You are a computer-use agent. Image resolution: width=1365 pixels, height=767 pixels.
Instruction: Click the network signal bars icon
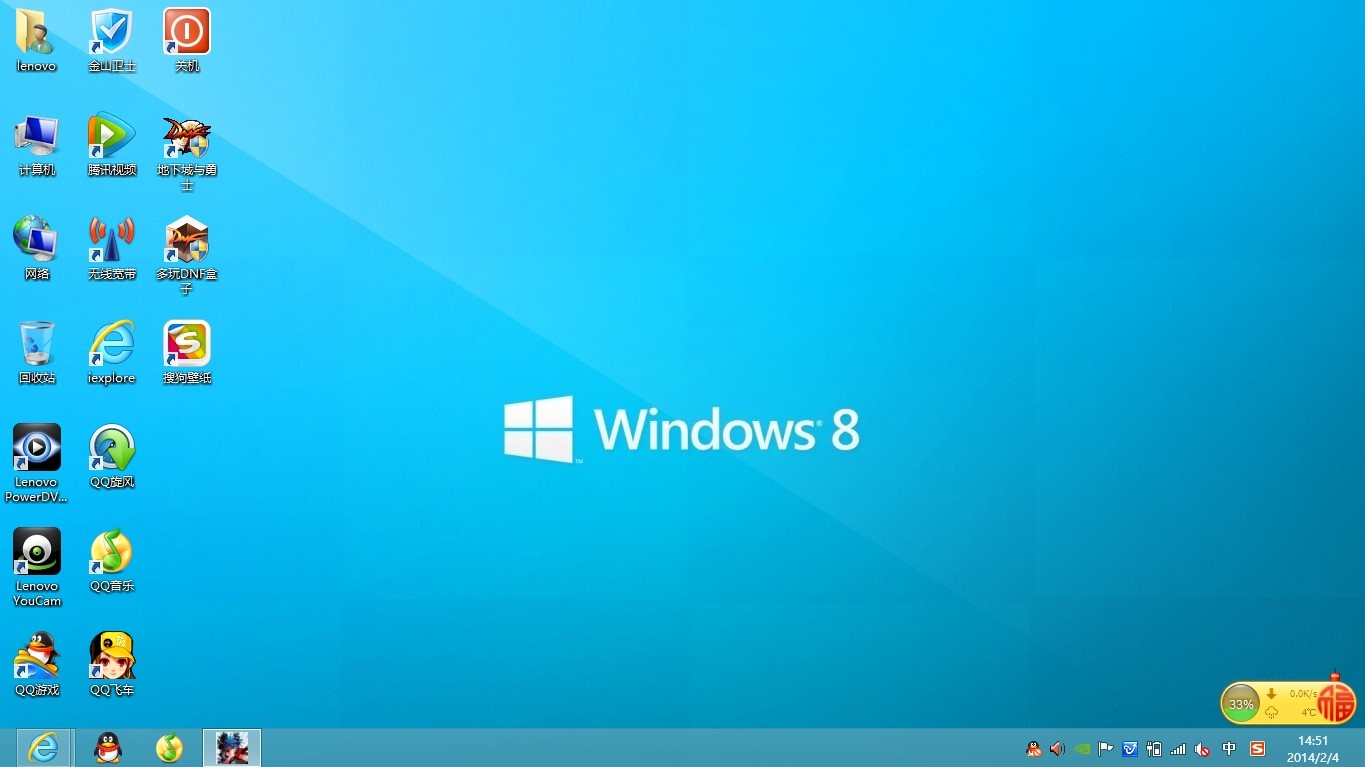pos(1178,748)
